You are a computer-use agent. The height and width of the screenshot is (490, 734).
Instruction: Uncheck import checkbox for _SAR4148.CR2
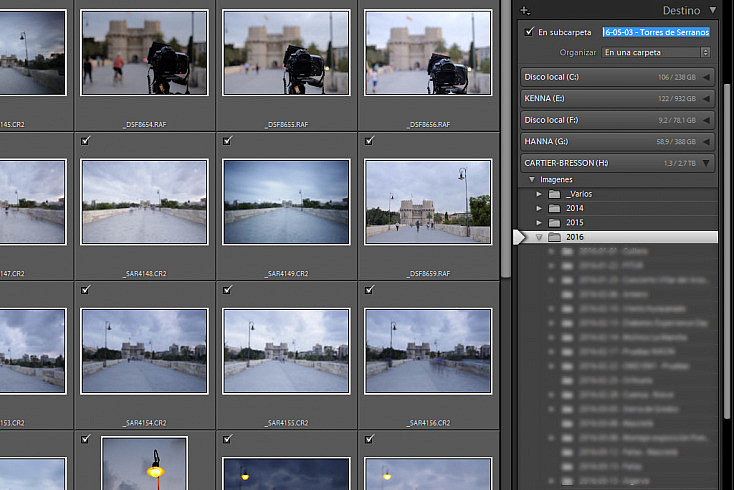[x=85, y=140]
